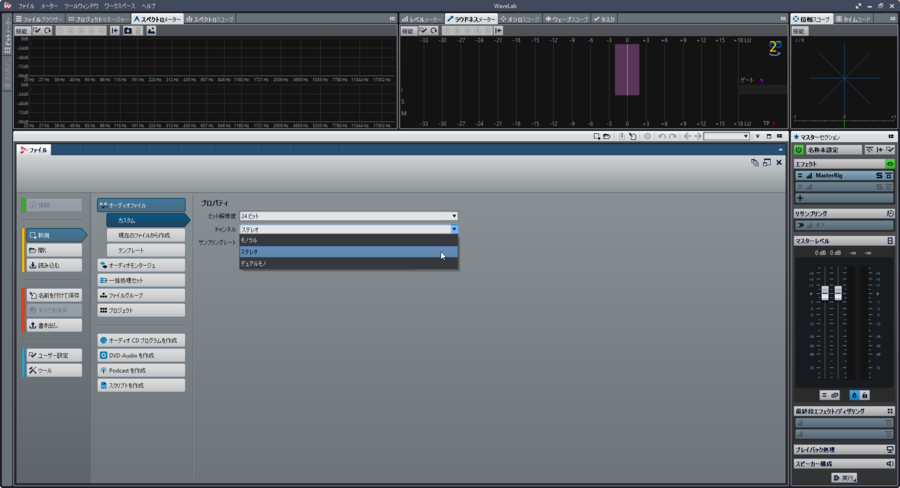The image size is (900, 488).
Task: Select the テンプレート option
Action: pos(146,250)
